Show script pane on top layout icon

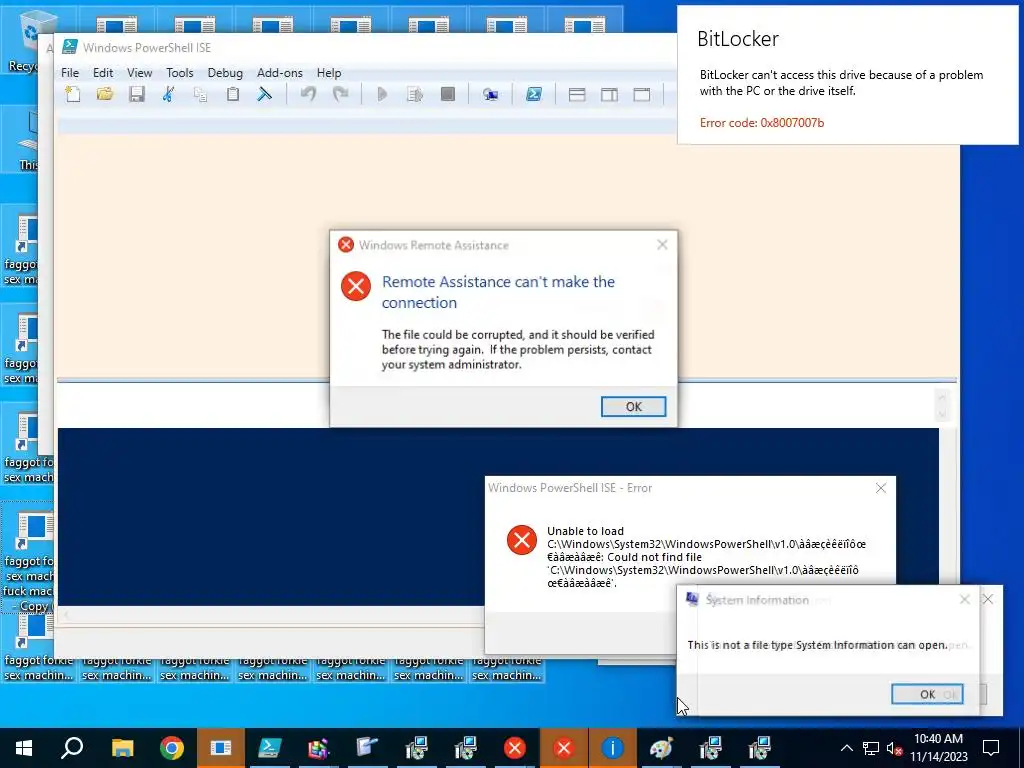pyautogui.click(x=577, y=95)
